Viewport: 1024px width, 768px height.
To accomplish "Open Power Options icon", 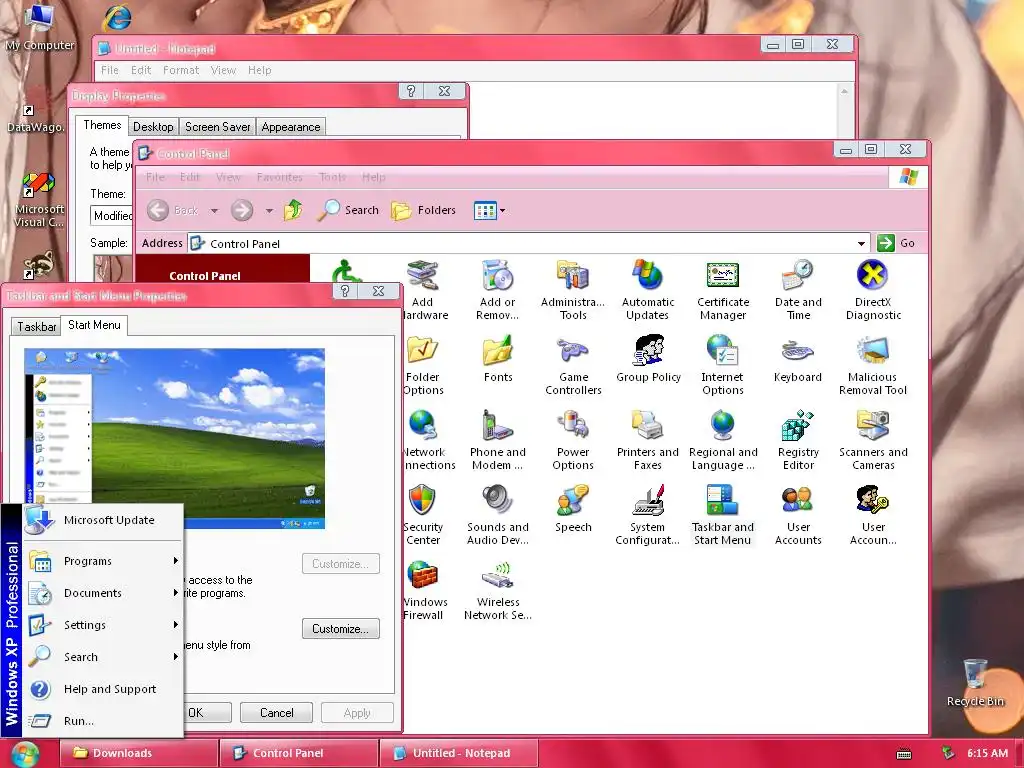I will pos(573,440).
